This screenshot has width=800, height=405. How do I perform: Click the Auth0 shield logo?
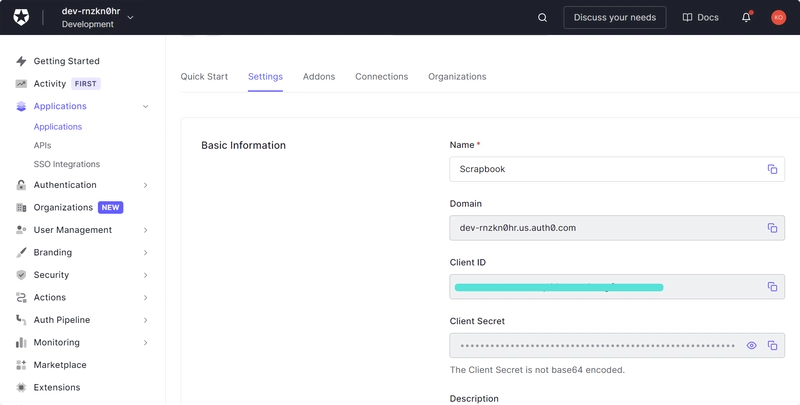pos(21,17)
